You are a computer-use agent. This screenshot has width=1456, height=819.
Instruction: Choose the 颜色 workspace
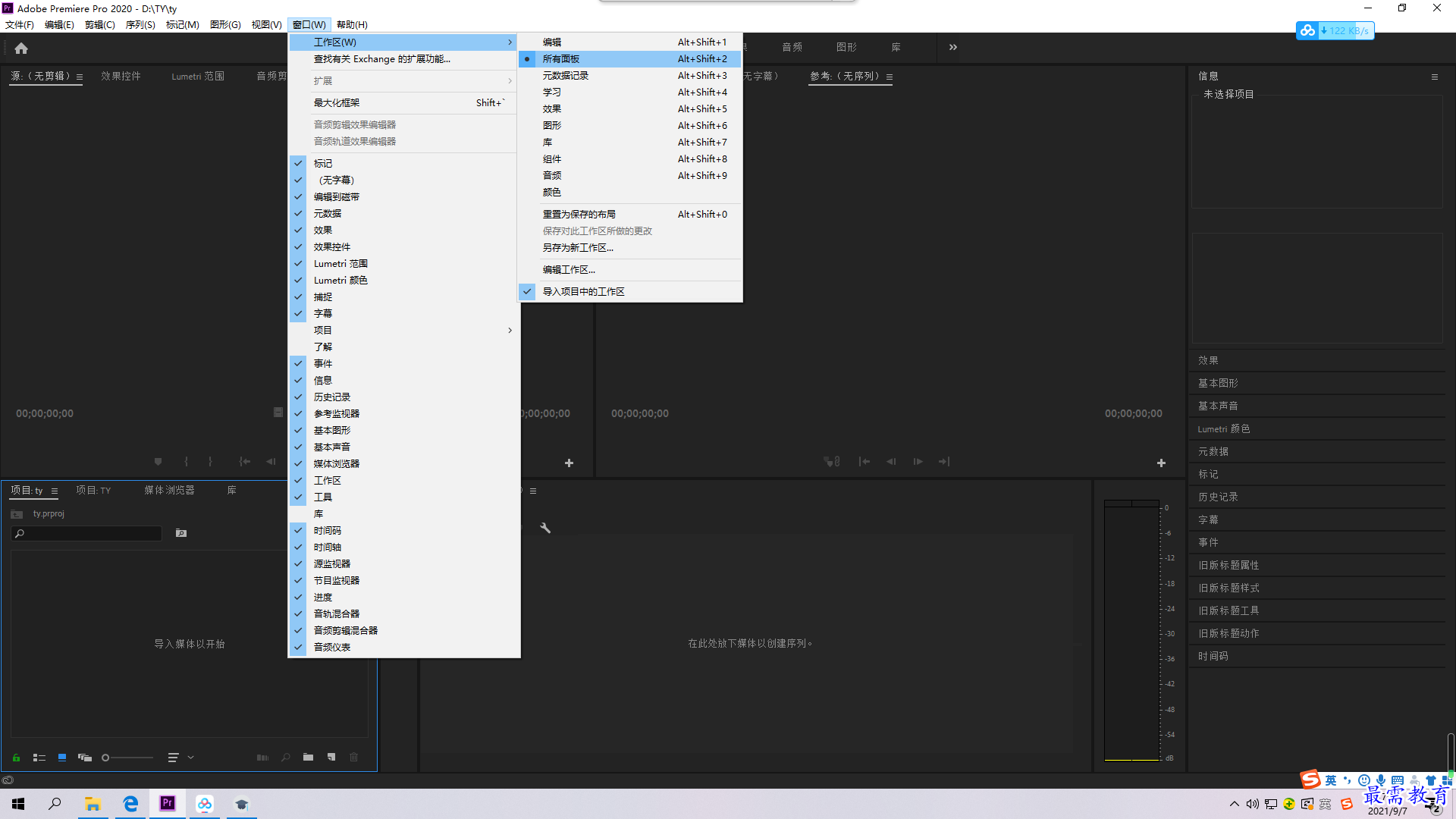pos(629,192)
